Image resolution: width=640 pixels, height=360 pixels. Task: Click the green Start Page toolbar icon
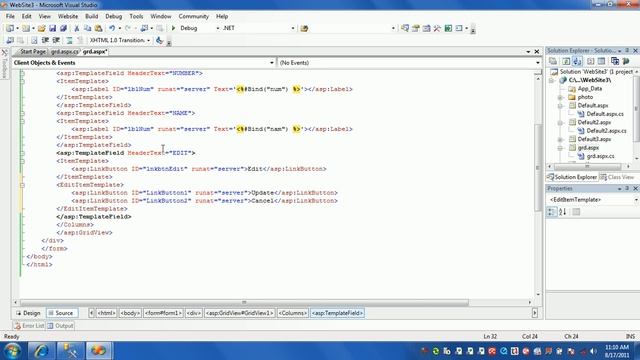coord(448,28)
